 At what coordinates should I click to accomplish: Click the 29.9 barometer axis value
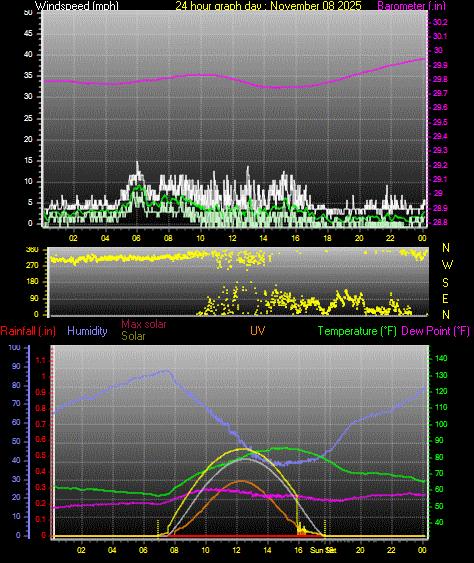(x=440, y=65)
